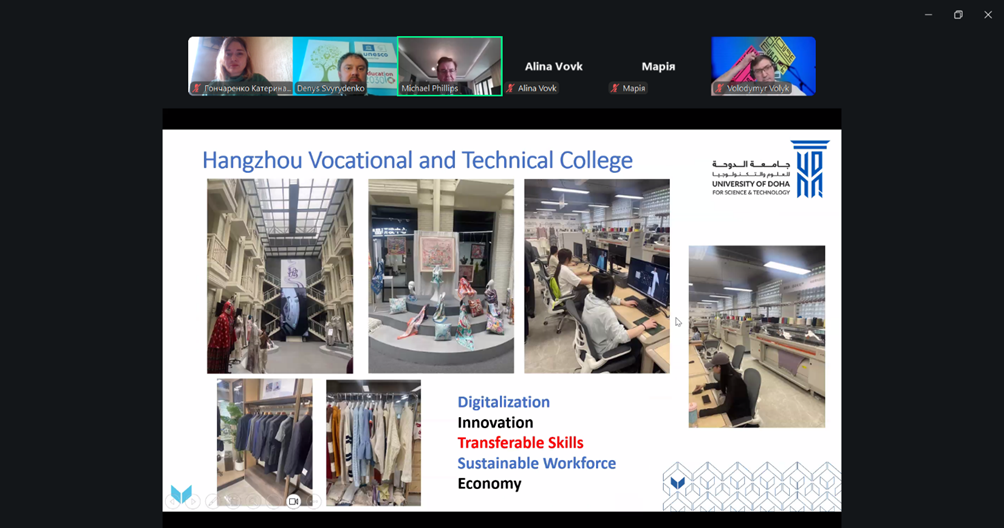Image resolution: width=1004 pixels, height=528 pixels.
Task: Click the students at computers photo
Action: point(597,276)
